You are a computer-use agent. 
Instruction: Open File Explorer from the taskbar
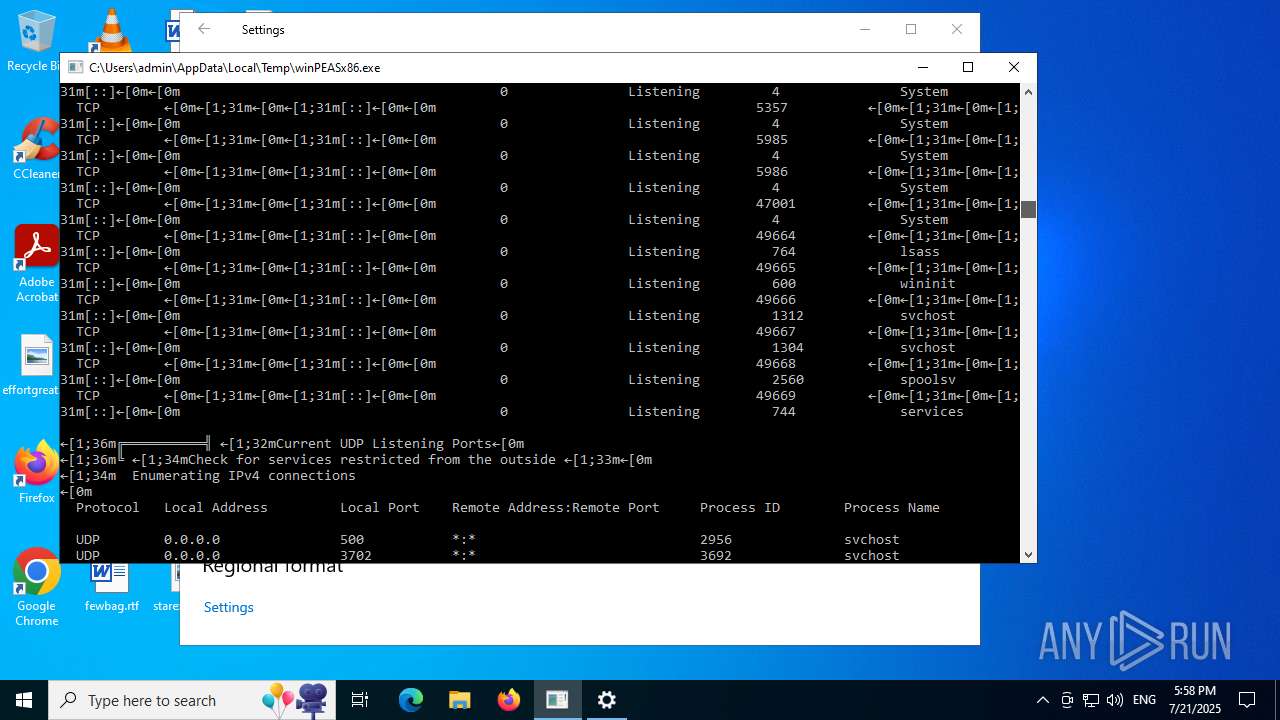[459, 700]
